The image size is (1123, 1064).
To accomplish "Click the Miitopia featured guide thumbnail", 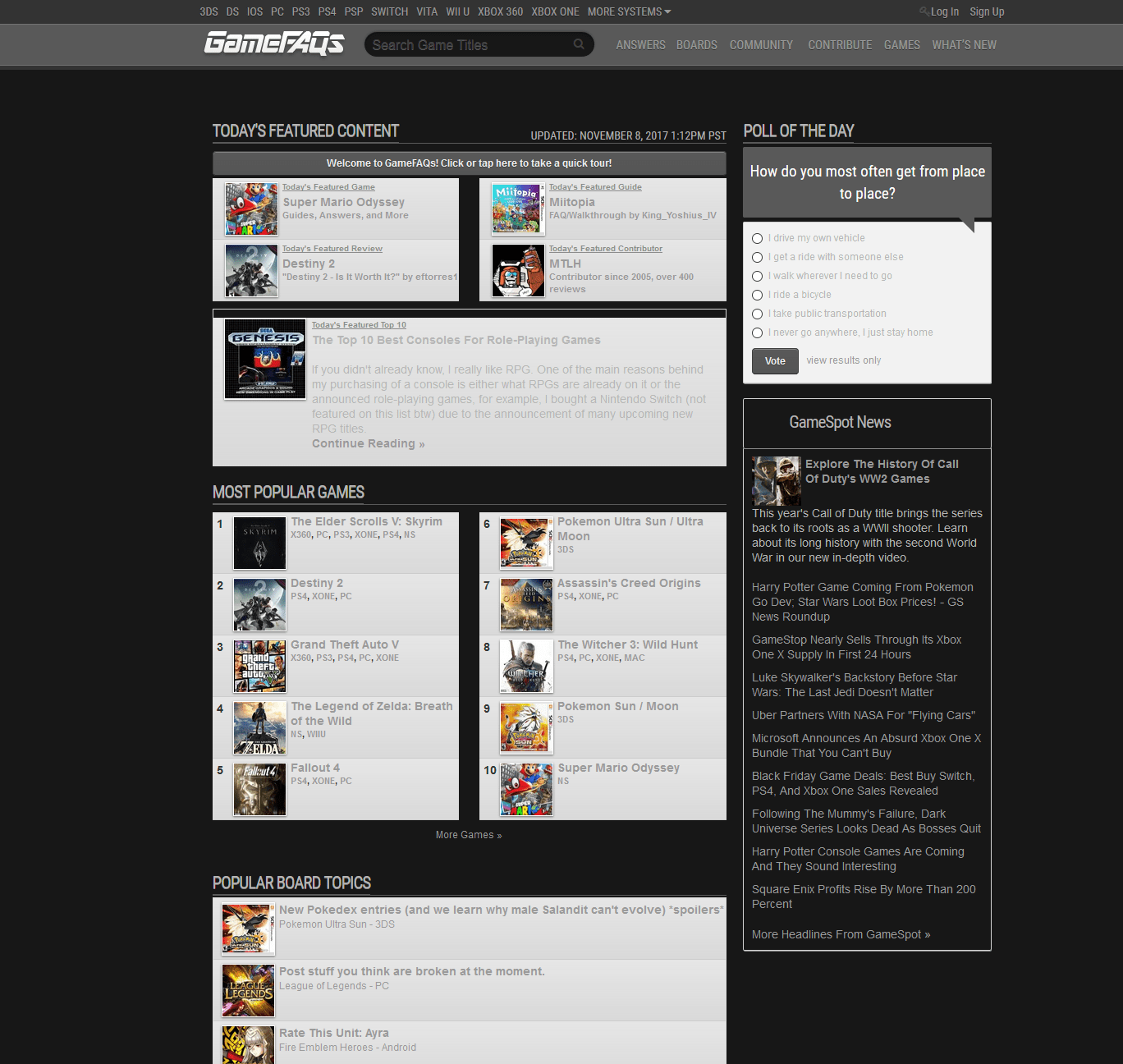I will click(517, 209).
